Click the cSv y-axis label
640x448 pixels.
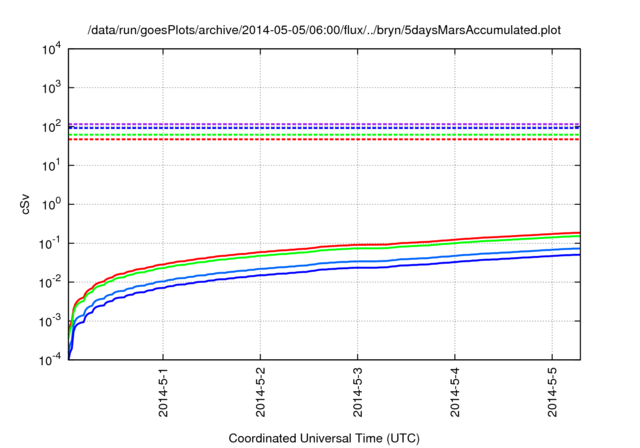pyautogui.click(x=27, y=204)
